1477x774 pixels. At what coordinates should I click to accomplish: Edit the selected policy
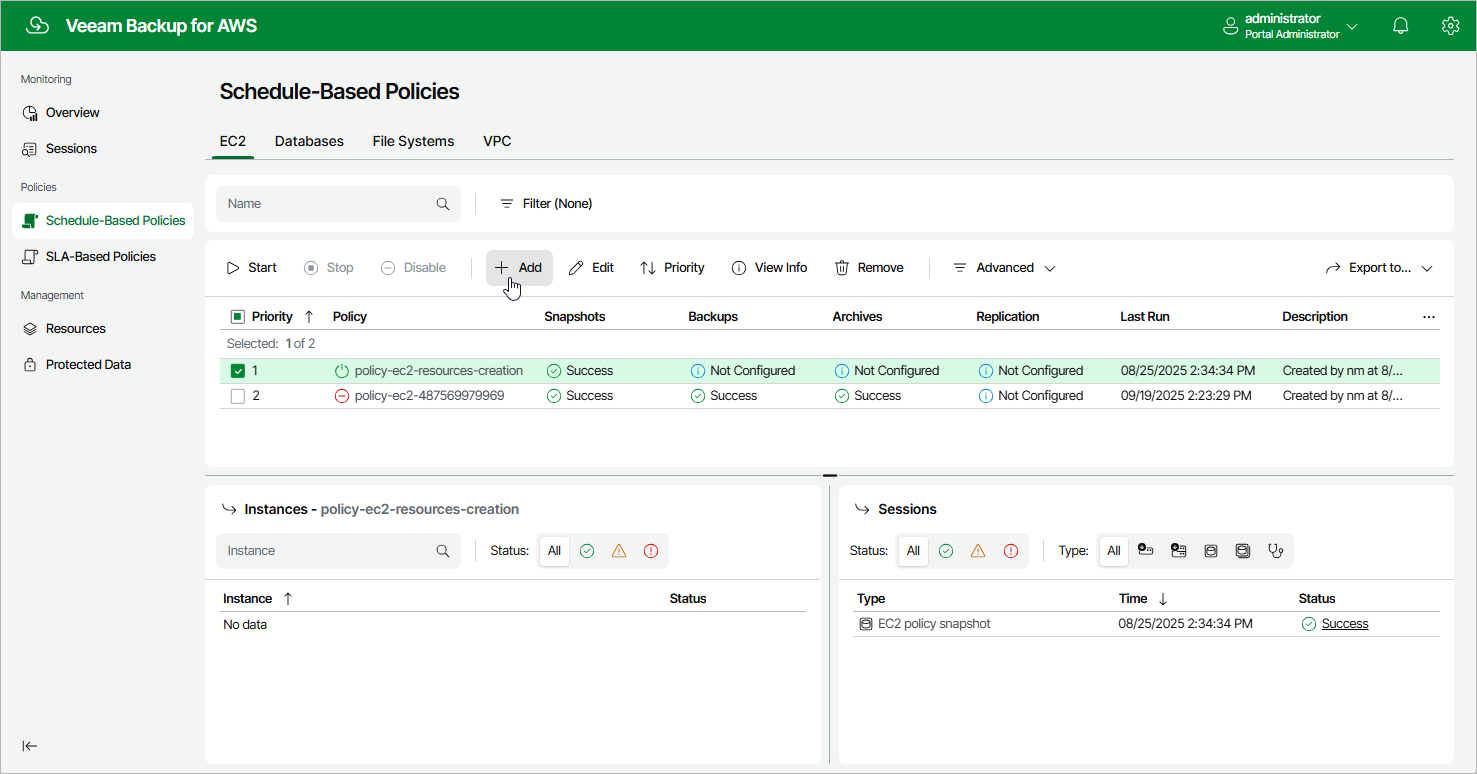coord(591,268)
